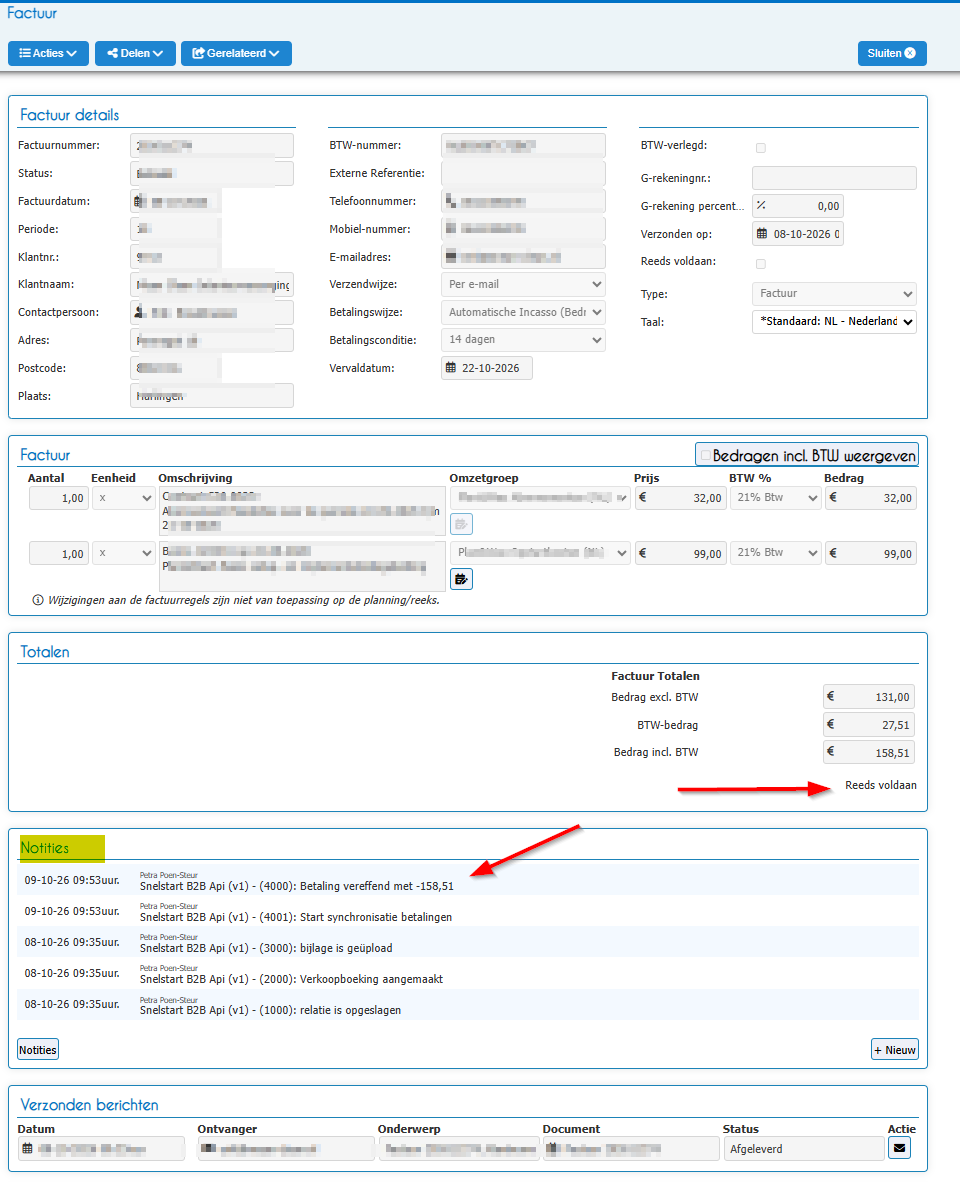Click the calendar icon next to Vervaldatum

(x=451, y=368)
